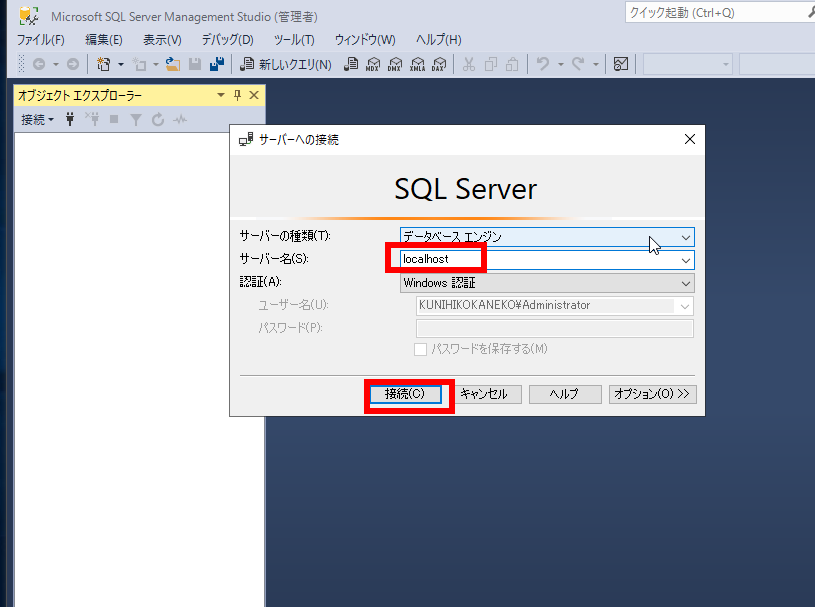Expand the navigate back history dropdown arrow
The width and height of the screenshot is (815, 607).
[56, 64]
